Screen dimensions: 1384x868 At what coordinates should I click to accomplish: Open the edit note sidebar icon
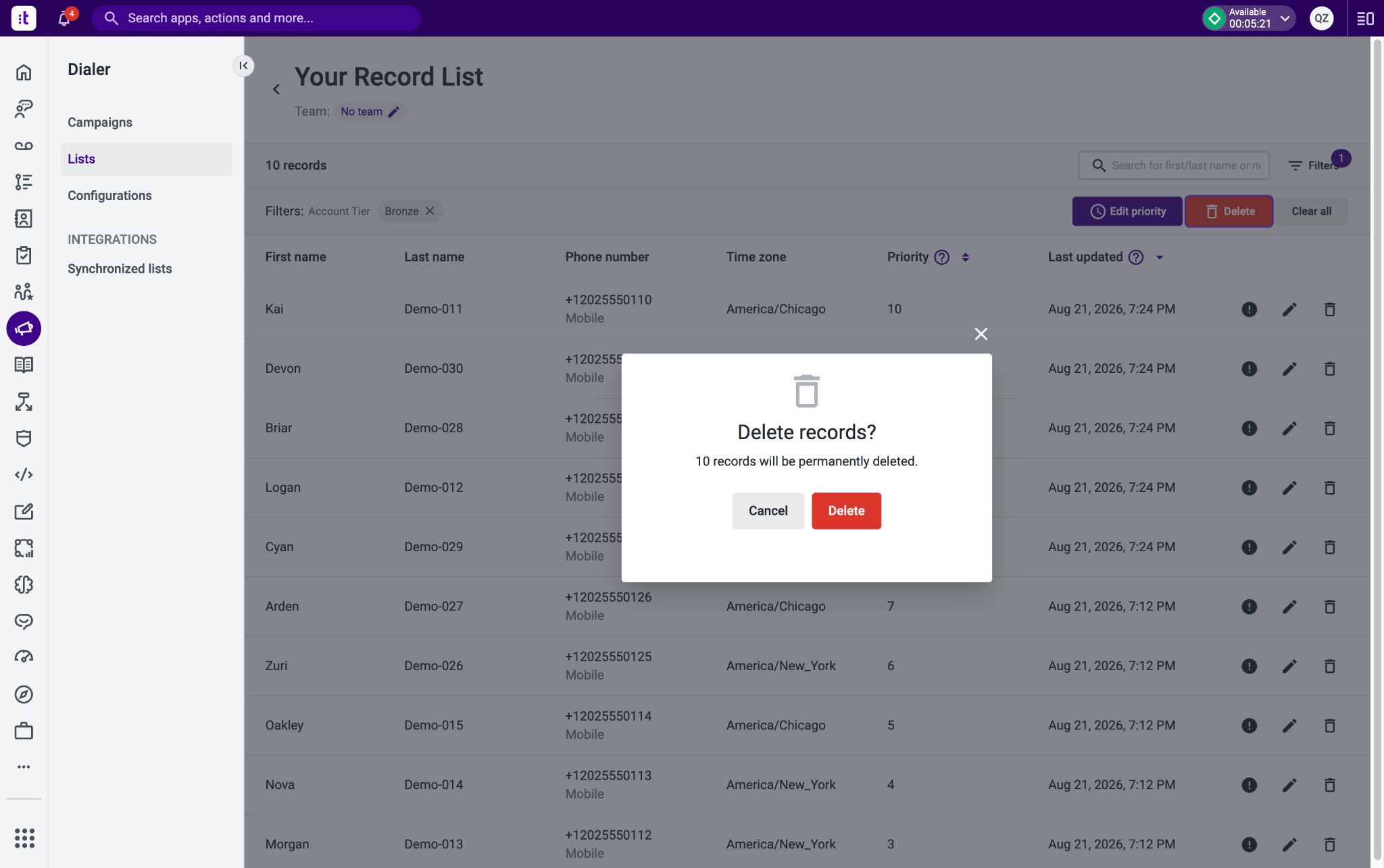[x=24, y=511]
